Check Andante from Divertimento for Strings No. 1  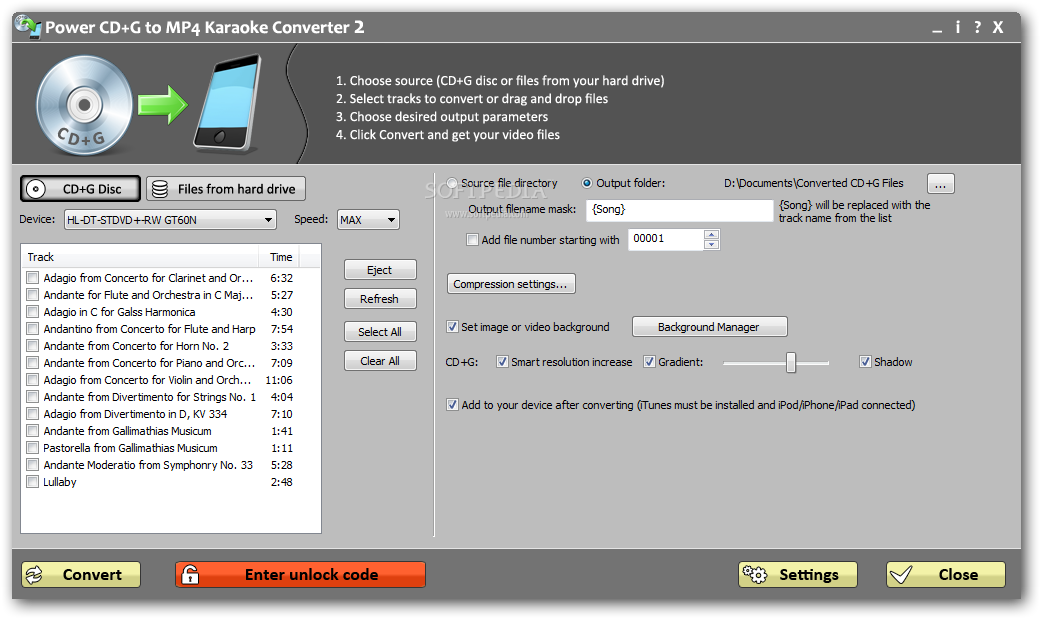click(33, 397)
